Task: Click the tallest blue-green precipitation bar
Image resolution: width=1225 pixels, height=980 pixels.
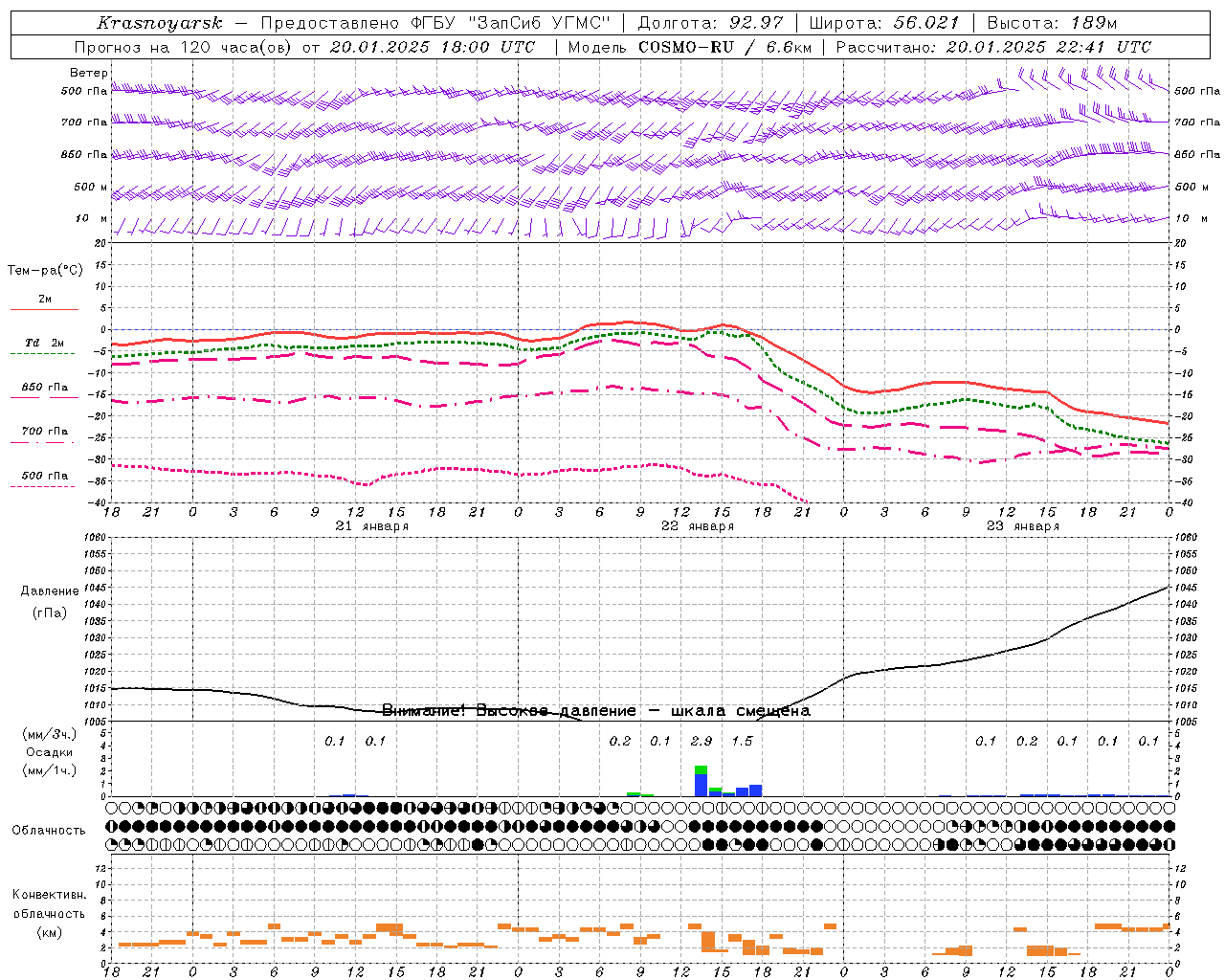Action: tap(701, 781)
